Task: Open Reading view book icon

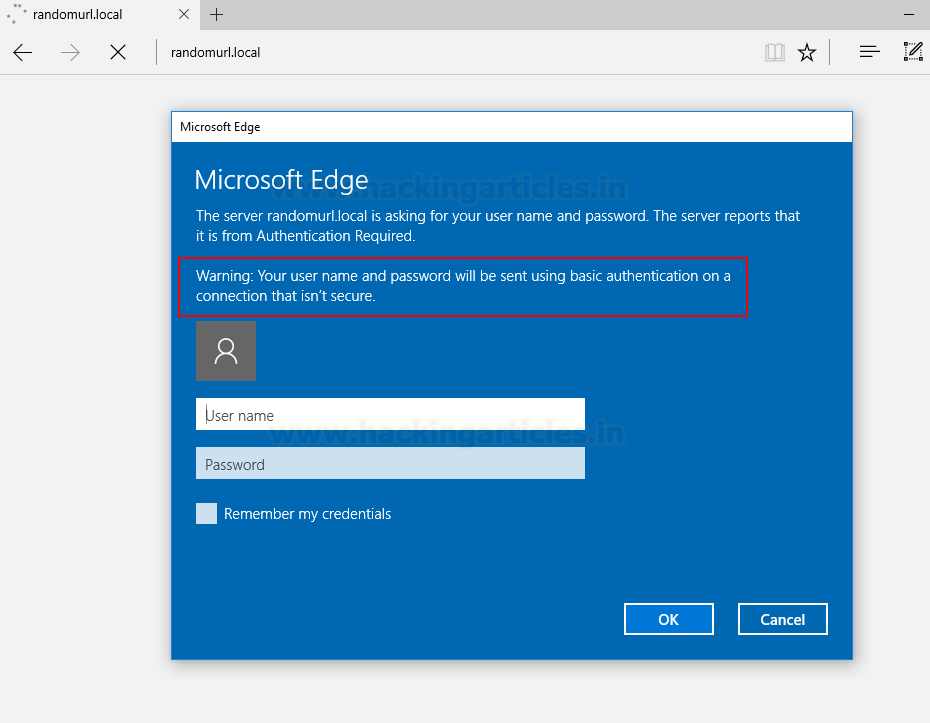Action: (x=775, y=53)
